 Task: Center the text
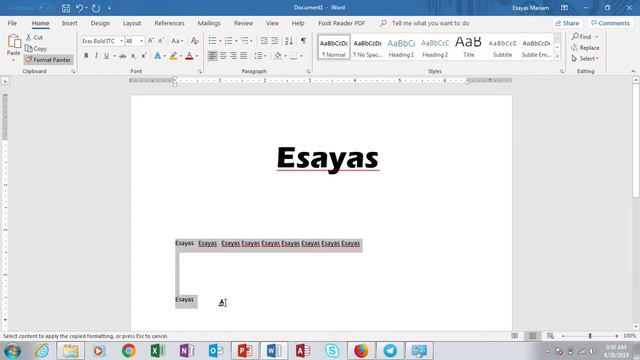pyautogui.click(x=223, y=56)
